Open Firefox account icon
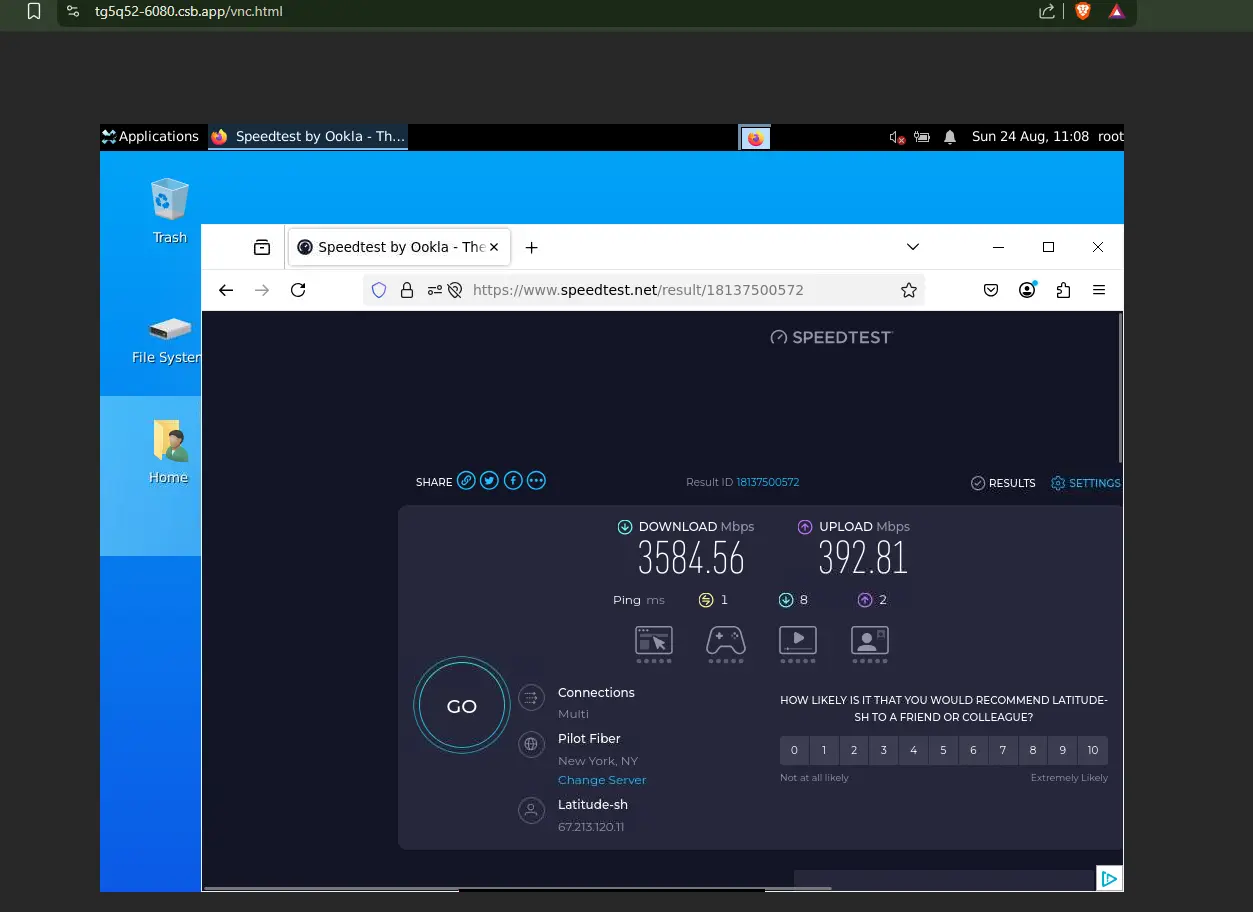 [x=1027, y=290]
